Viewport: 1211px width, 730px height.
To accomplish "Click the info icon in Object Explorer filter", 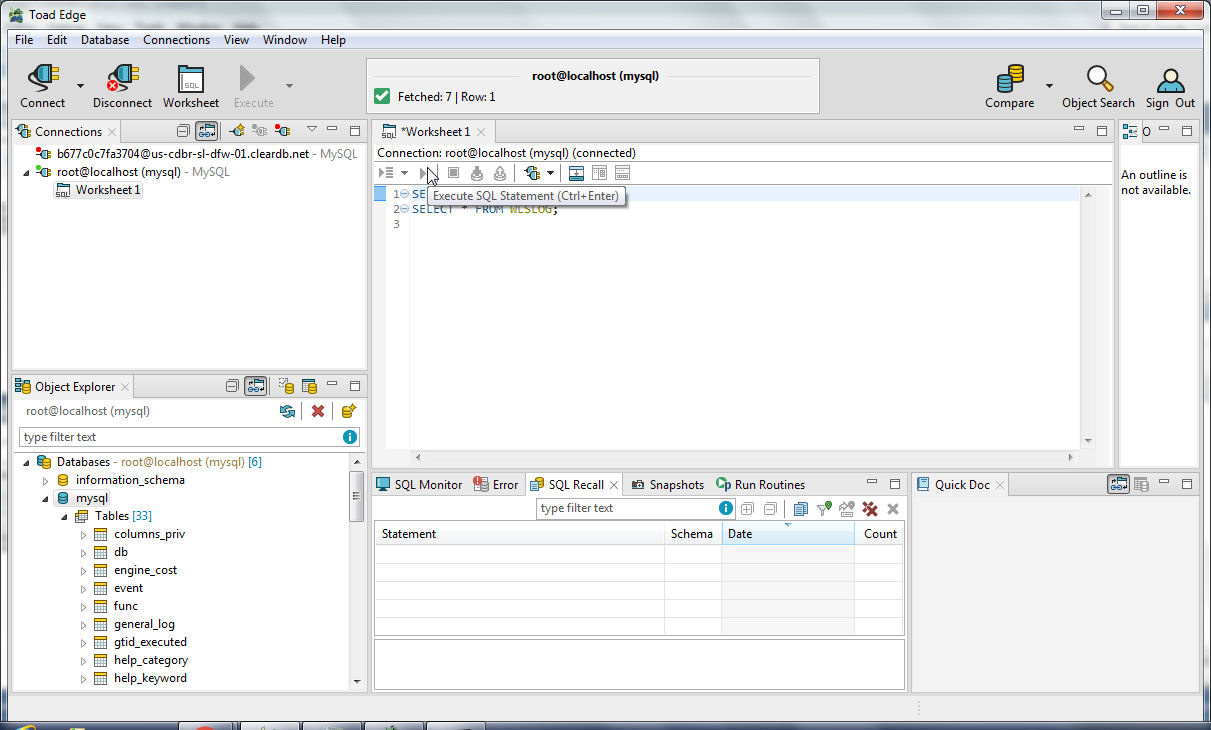I will [349, 437].
